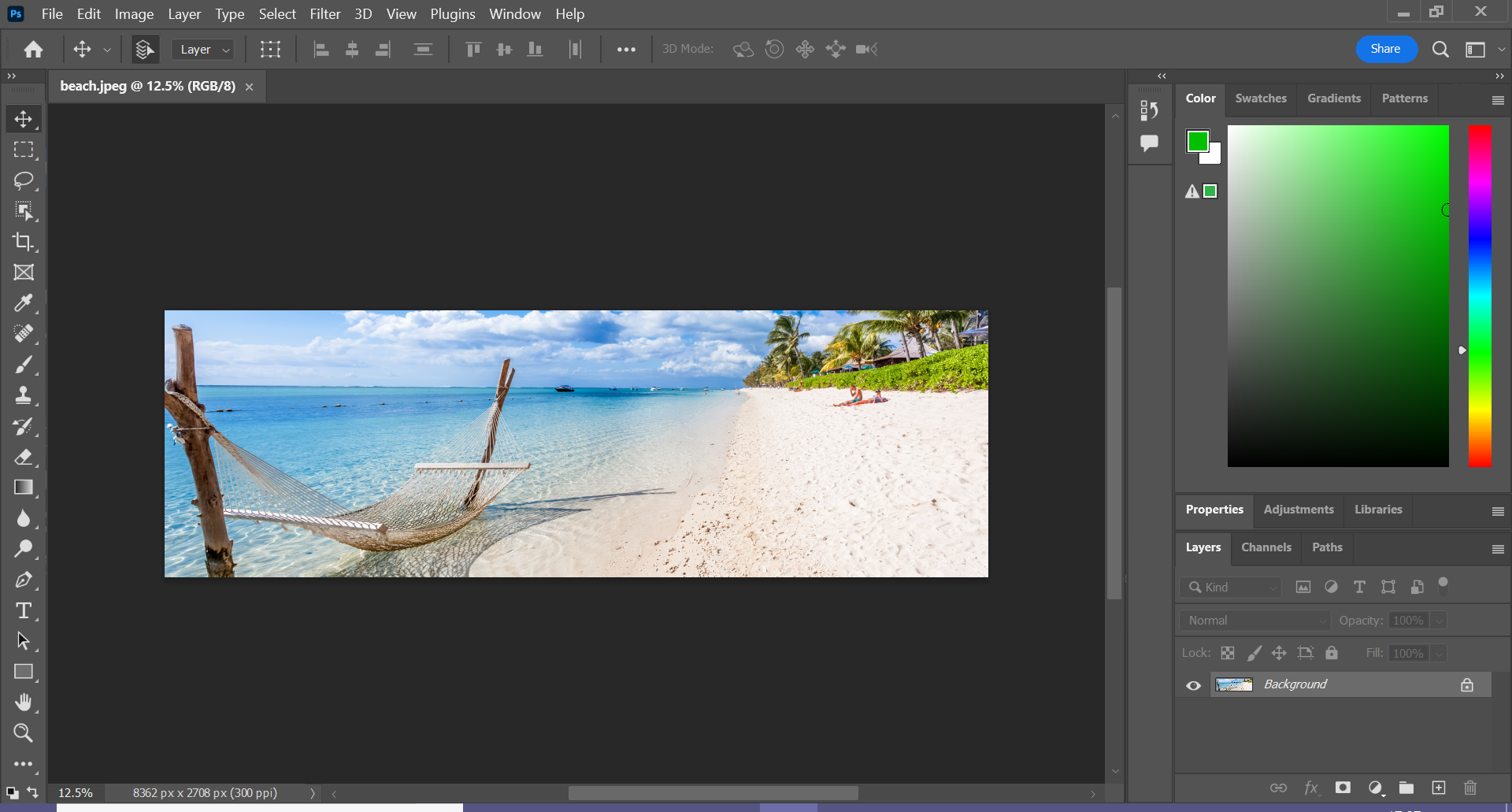The width and height of the screenshot is (1512, 812).
Task: Select the Gradient tool
Action: click(24, 488)
